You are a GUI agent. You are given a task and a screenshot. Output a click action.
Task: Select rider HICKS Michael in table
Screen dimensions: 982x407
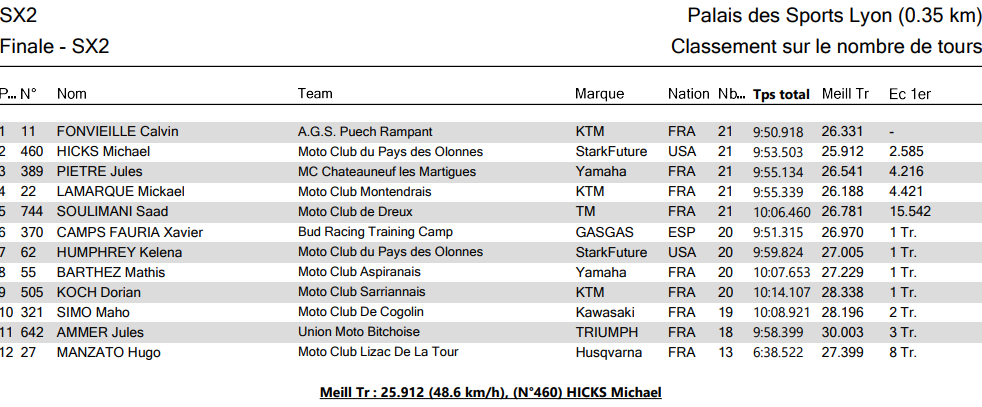click(103, 152)
